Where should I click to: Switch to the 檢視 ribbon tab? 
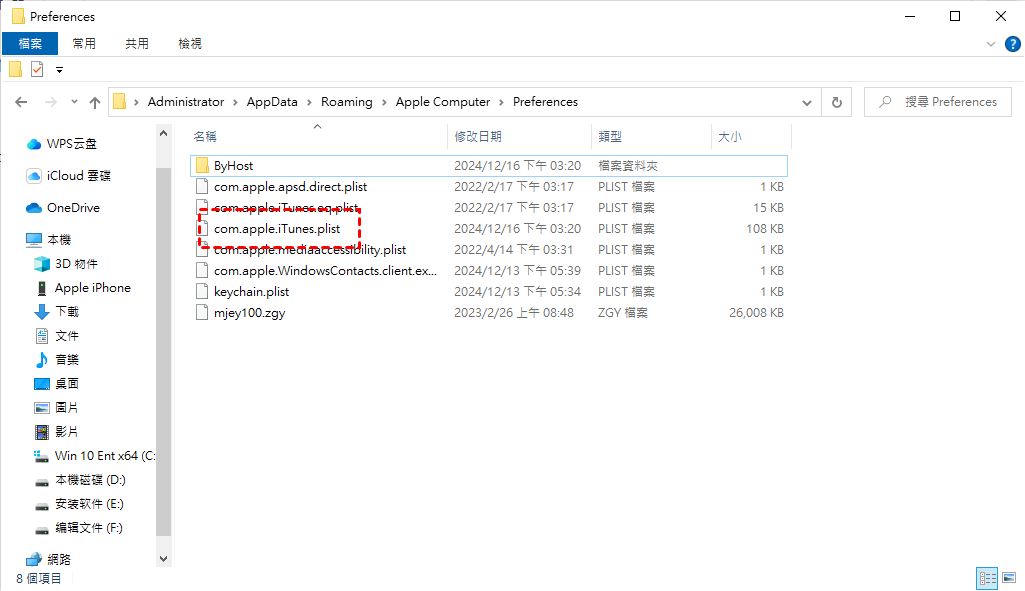(190, 44)
